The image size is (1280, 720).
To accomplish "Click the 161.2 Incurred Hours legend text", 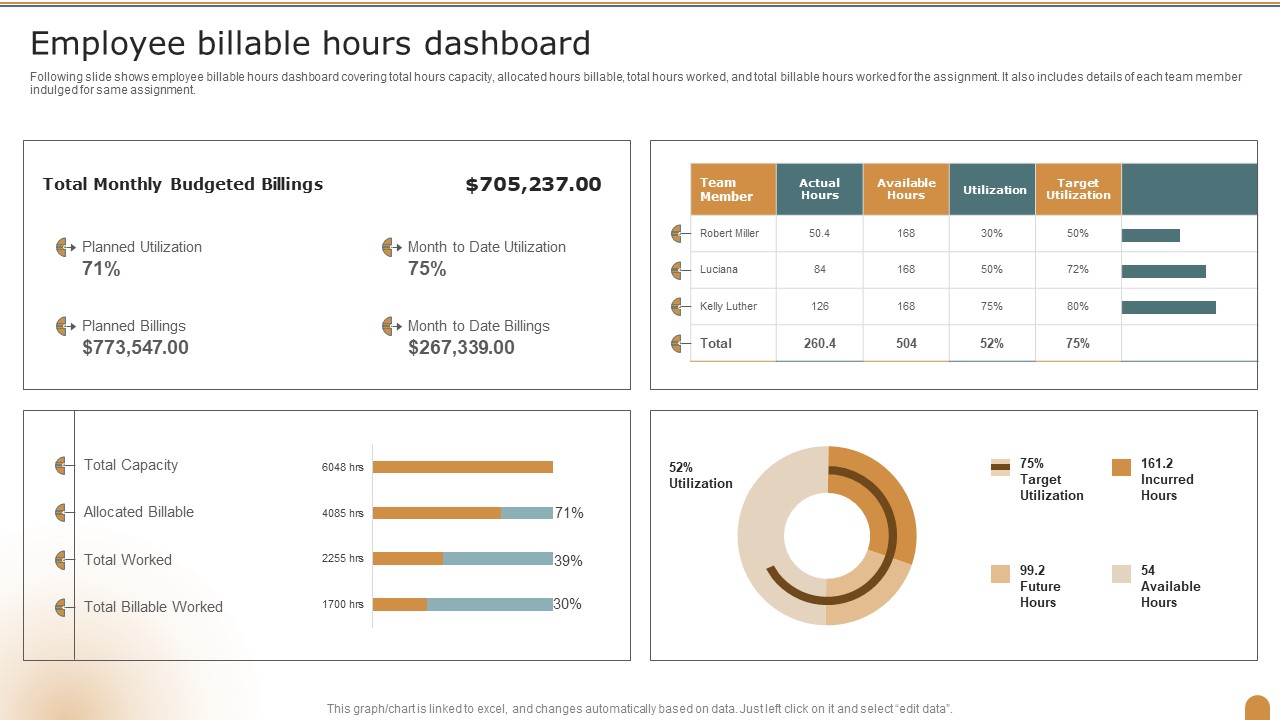I will coord(1167,479).
